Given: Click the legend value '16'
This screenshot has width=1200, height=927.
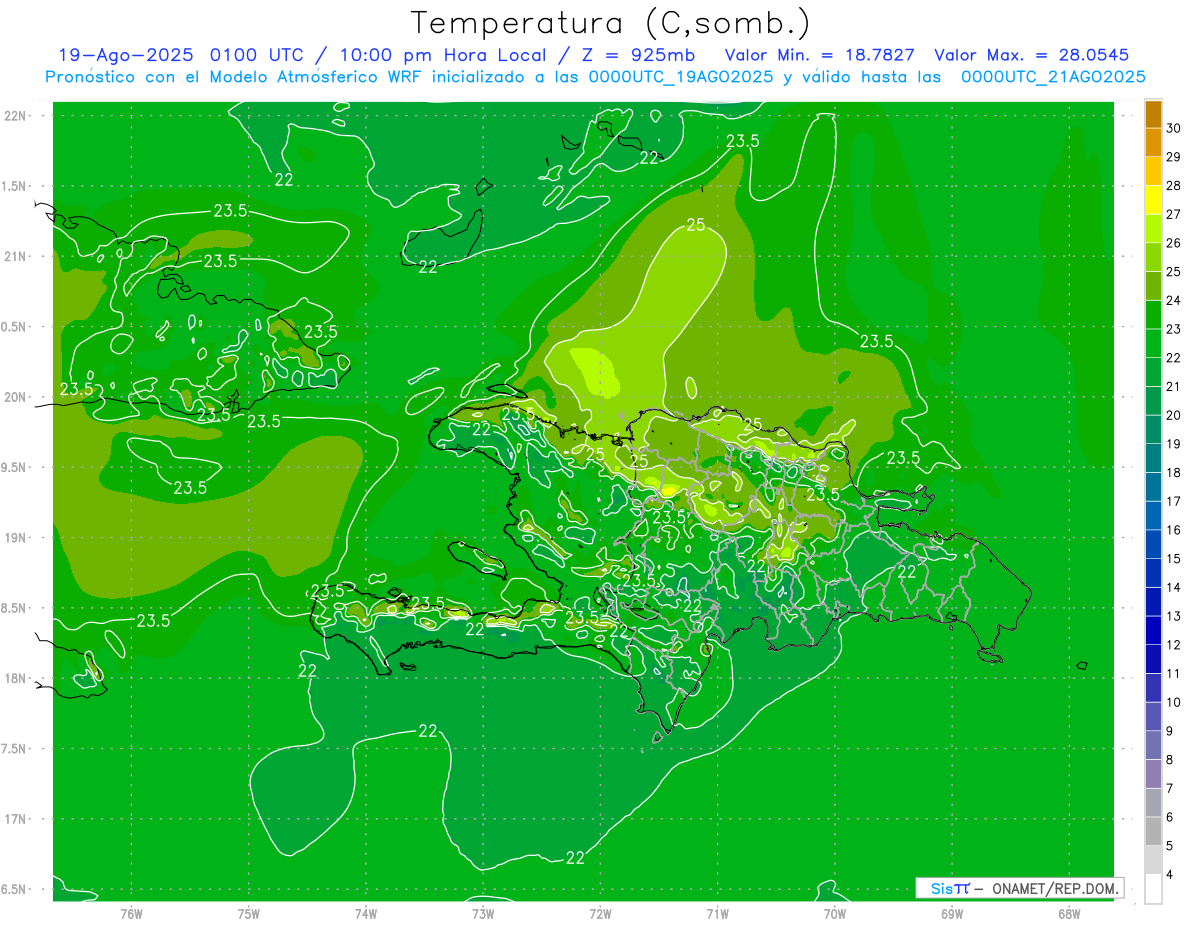Looking at the screenshot, I should tap(1174, 530).
